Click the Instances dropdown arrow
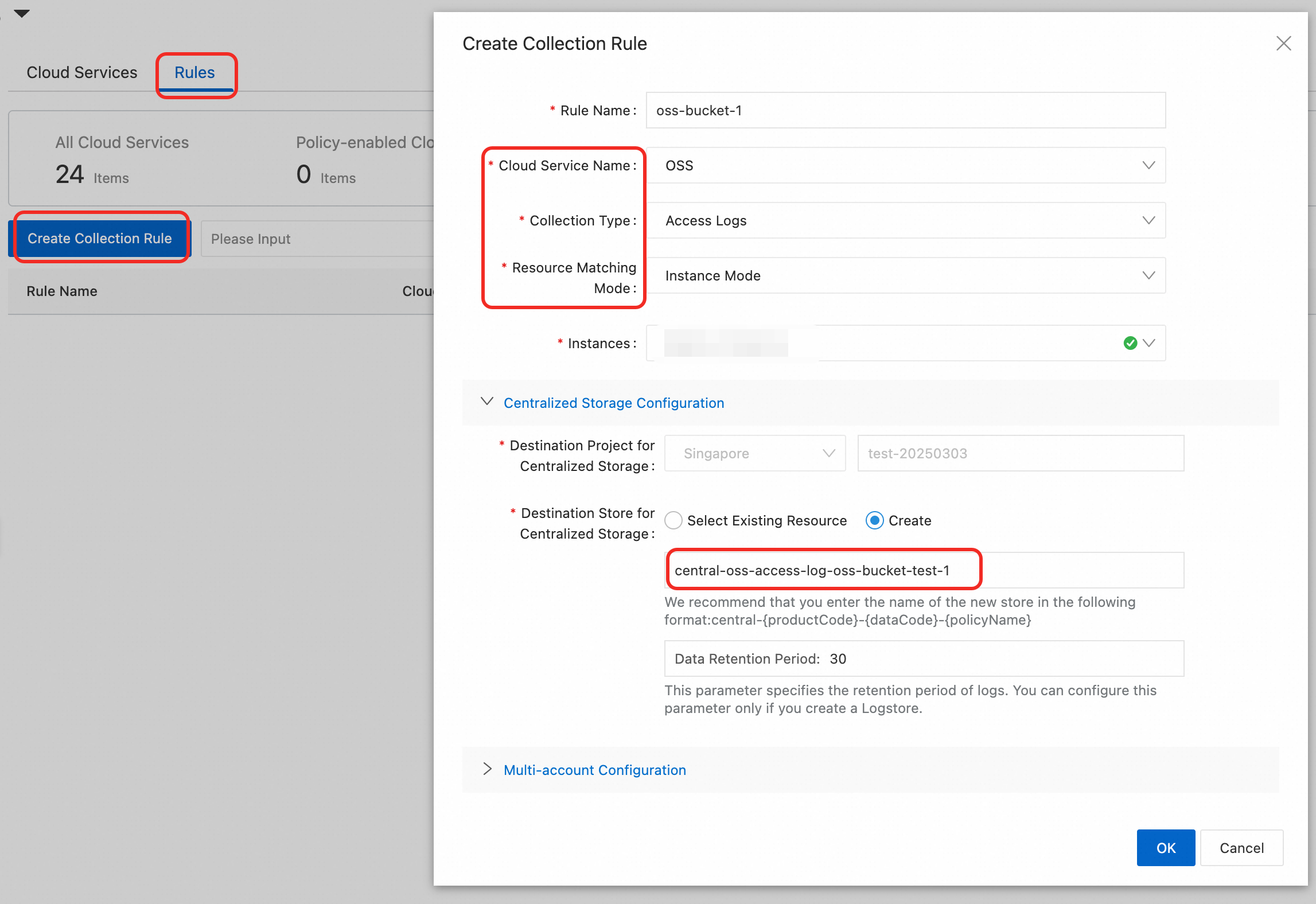The height and width of the screenshot is (904, 1316). coord(1149,343)
